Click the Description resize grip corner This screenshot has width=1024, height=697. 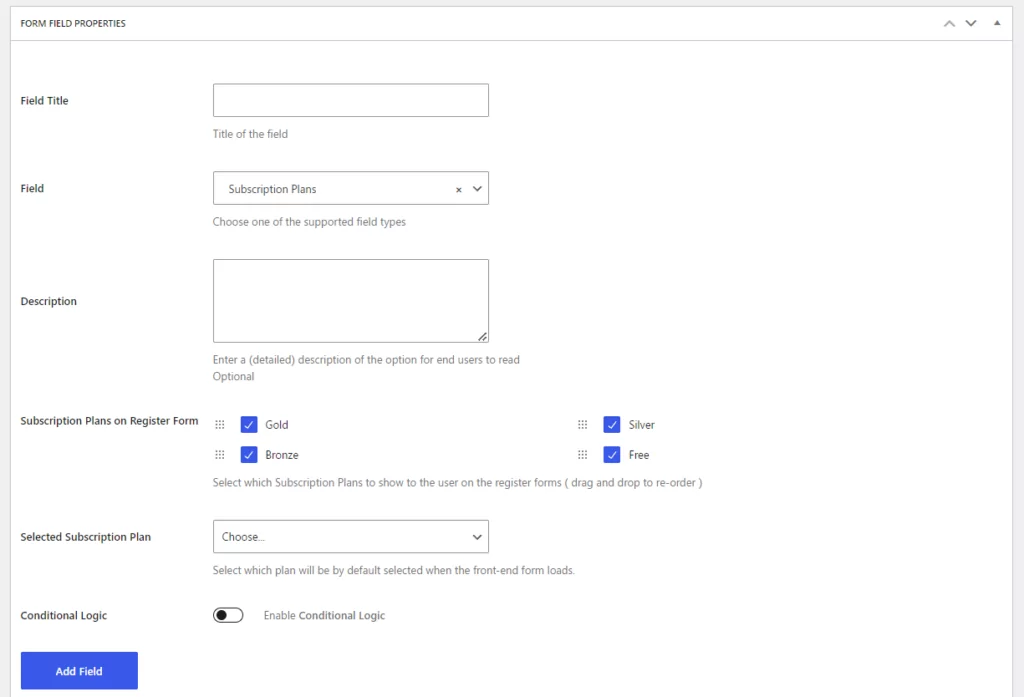coord(482,336)
